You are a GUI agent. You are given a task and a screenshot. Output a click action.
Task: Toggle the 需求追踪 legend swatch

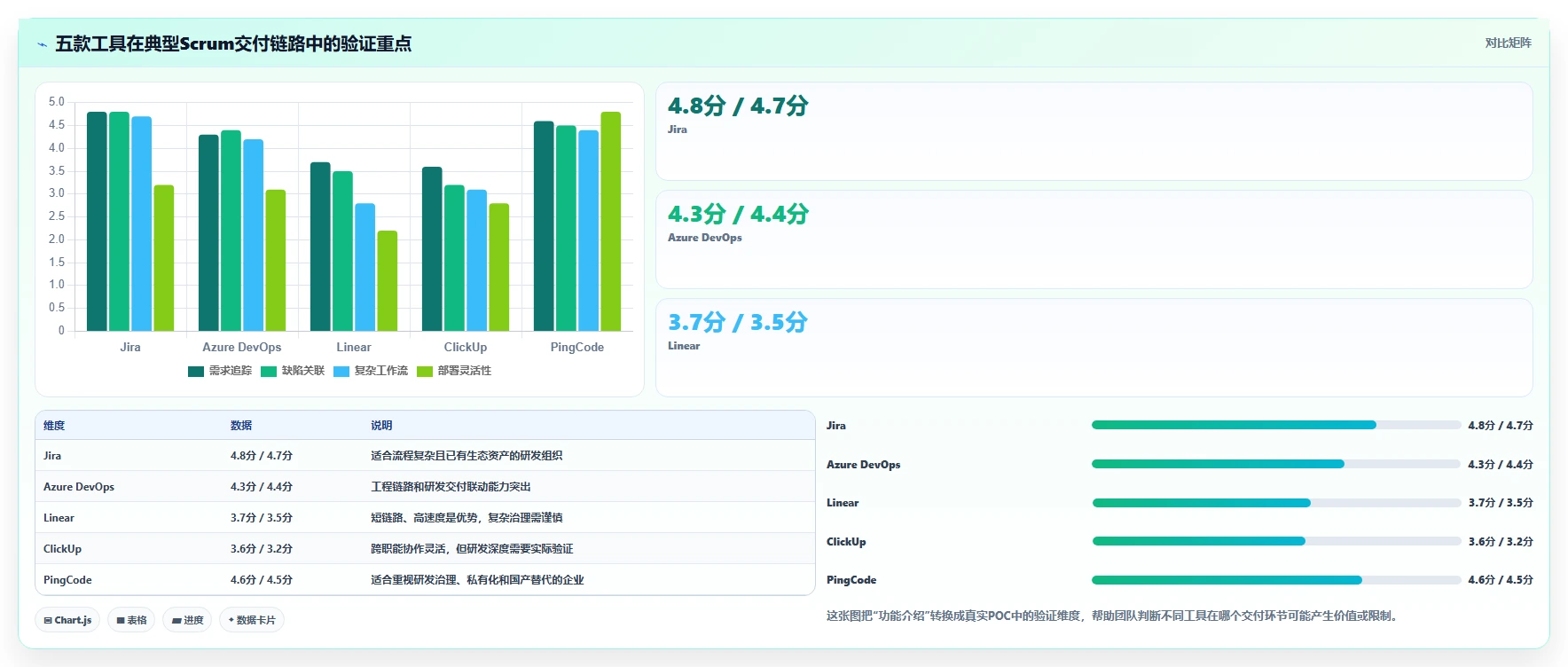click(x=196, y=372)
